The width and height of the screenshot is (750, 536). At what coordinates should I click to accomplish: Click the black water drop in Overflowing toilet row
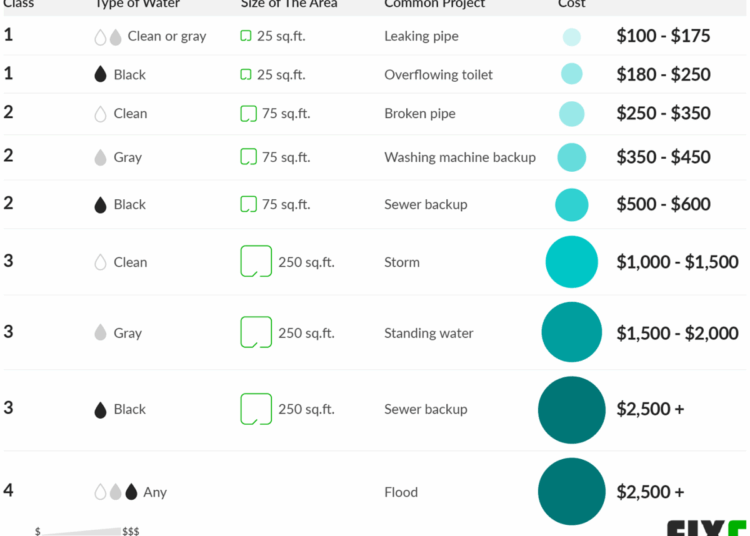pos(100,75)
